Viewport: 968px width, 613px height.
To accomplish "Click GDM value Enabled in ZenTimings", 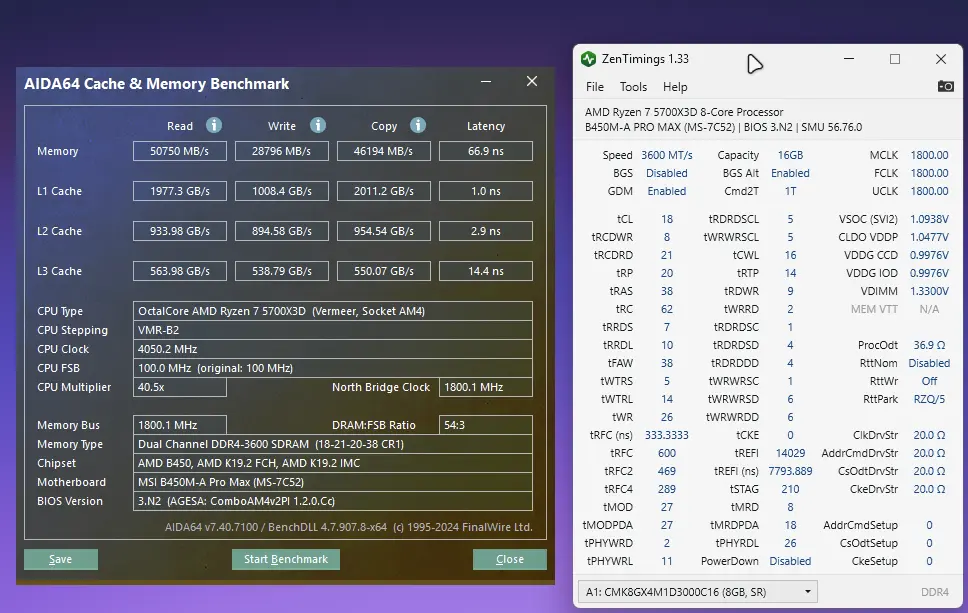I will pyautogui.click(x=667, y=191).
